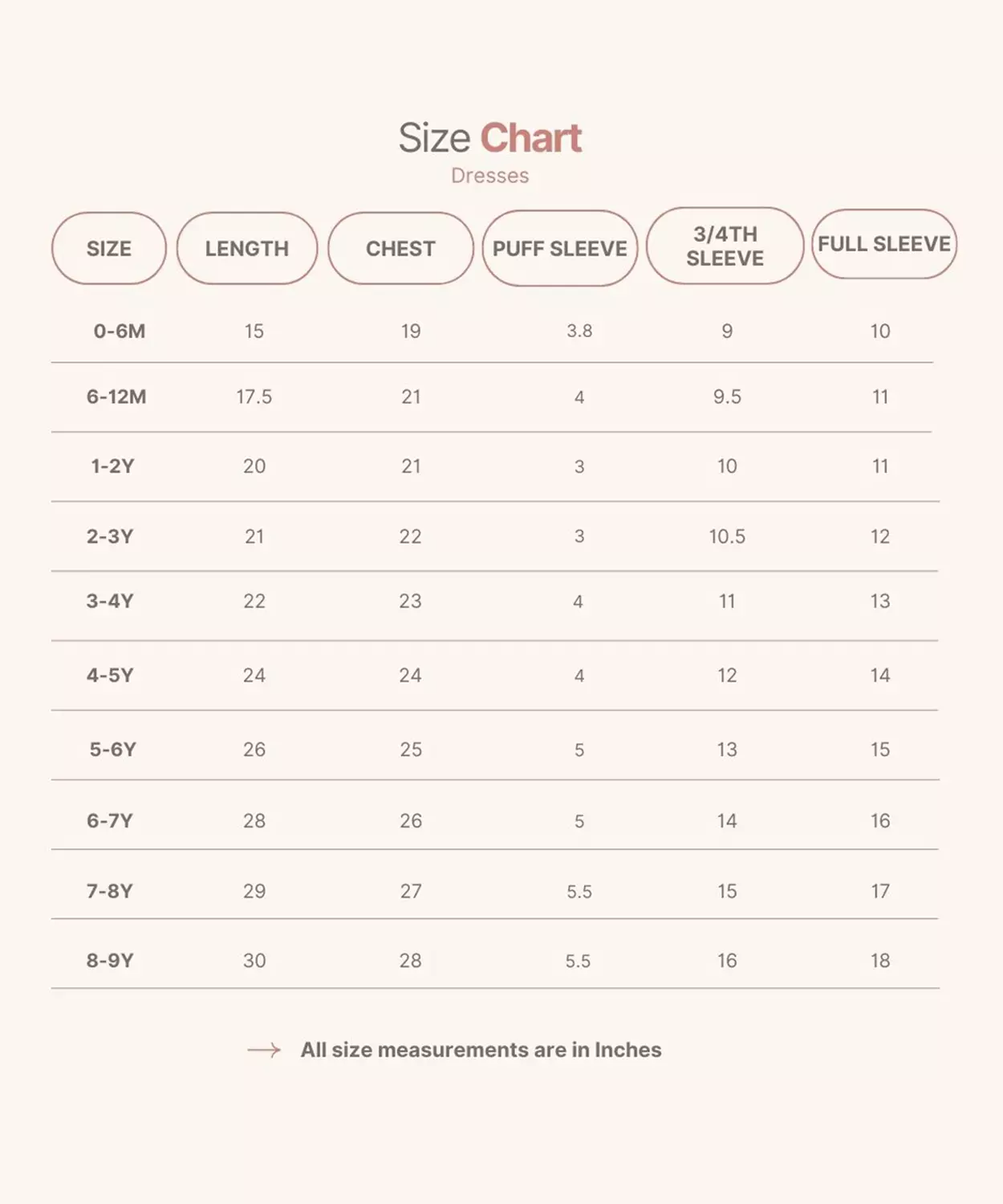This screenshot has height=1204, width=1003.
Task: Click the Dresses subtitle text
Action: click(489, 176)
